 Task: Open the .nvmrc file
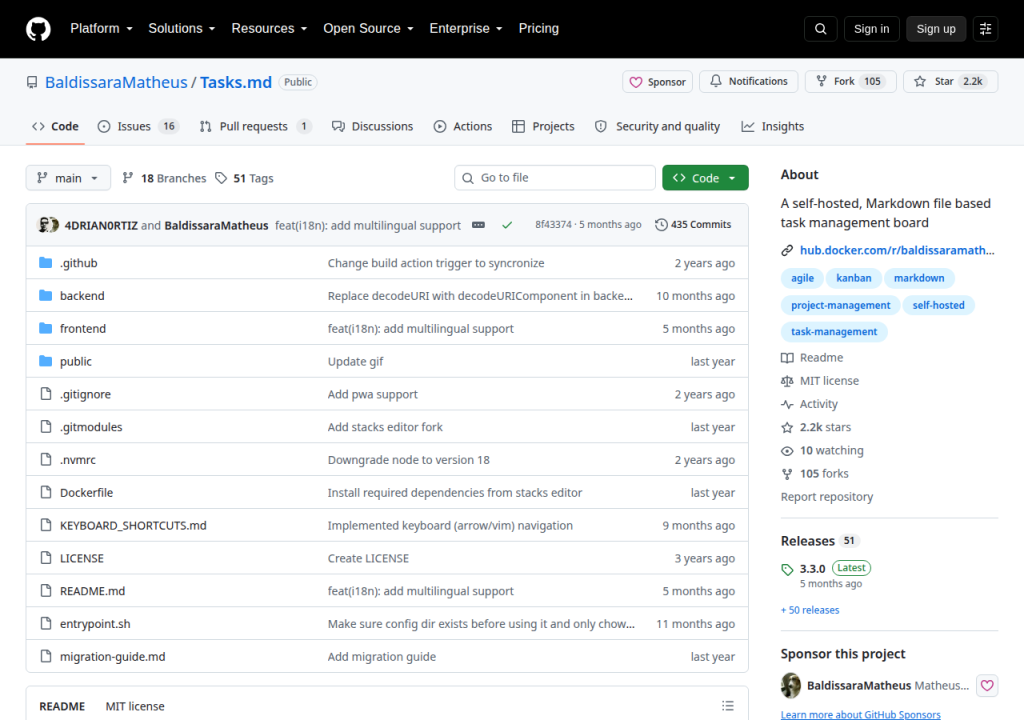(78, 459)
